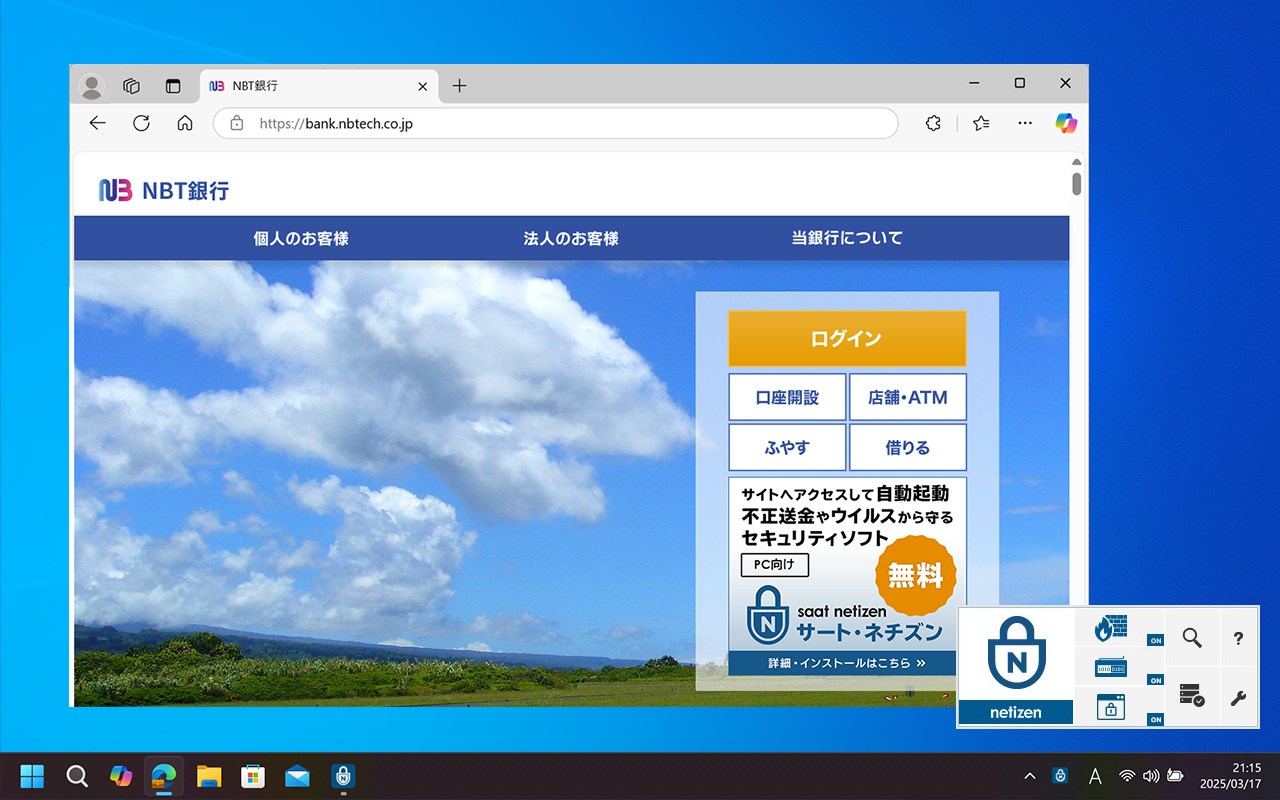Open the 法人のお客様 menu
Image resolution: width=1280 pixels, height=800 pixels.
point(571,238)
